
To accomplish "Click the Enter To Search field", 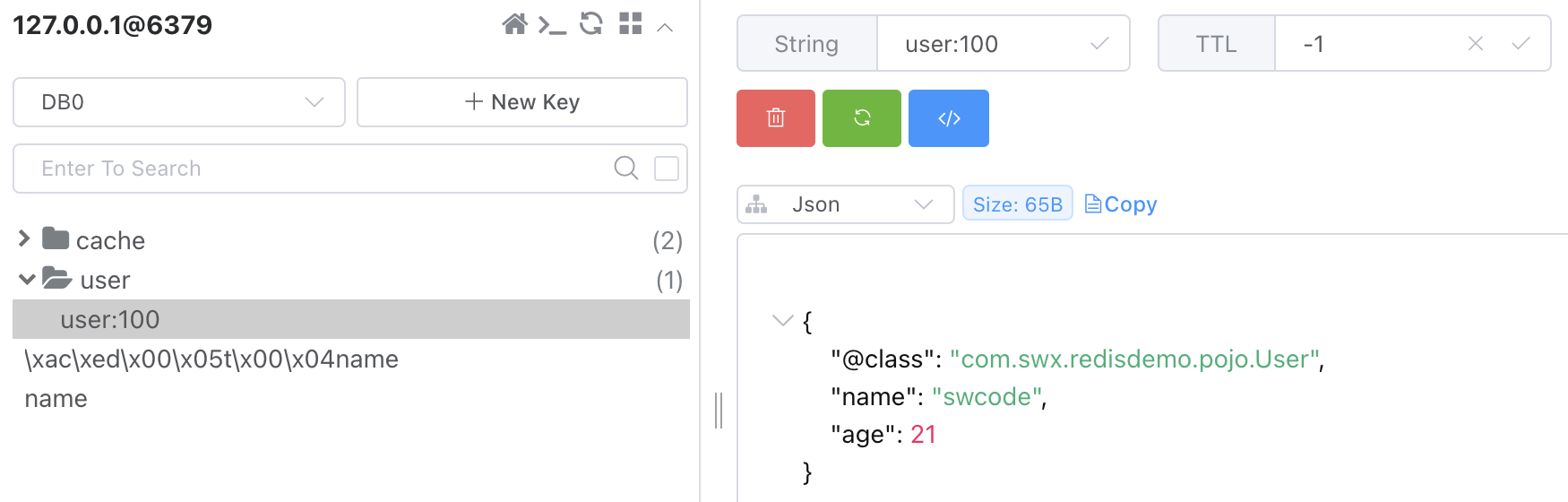I will (x=314, y=169).
